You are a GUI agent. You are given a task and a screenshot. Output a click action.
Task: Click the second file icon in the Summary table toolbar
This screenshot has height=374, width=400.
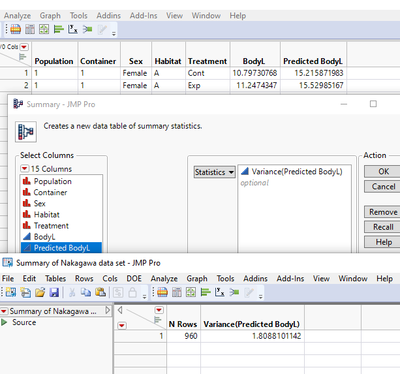(25, 292)
